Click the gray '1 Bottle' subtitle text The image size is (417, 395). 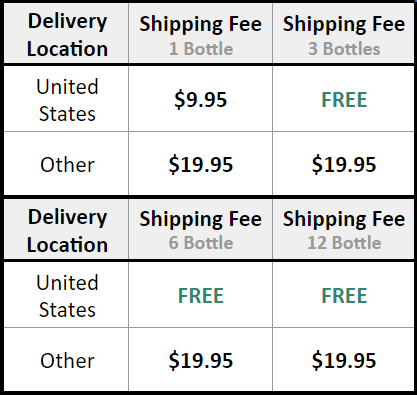201,49
